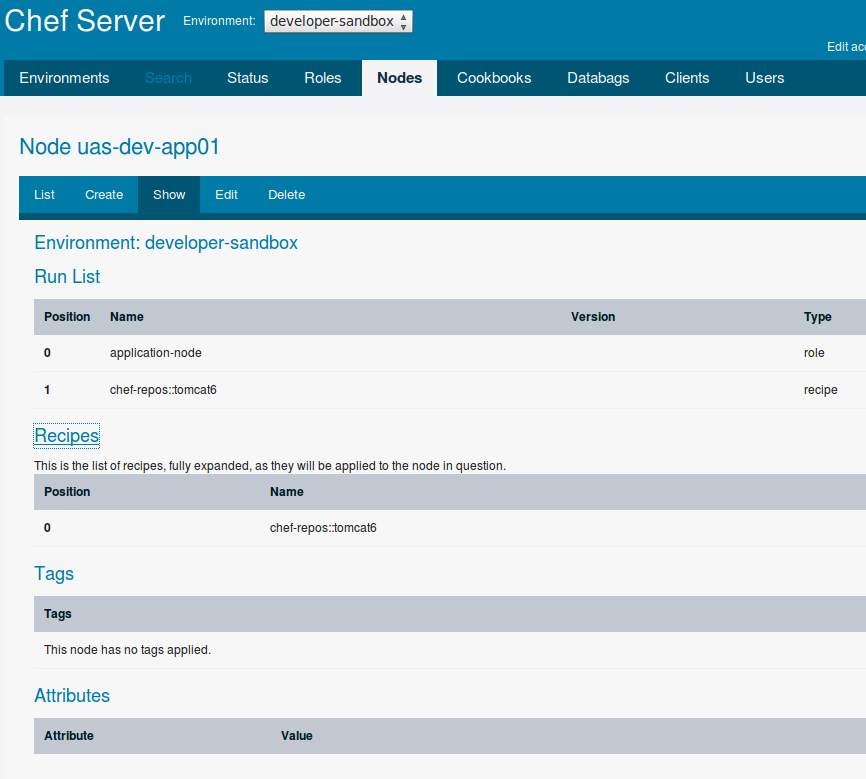
Task: Click the Edit account link
Action: (846, 47)
